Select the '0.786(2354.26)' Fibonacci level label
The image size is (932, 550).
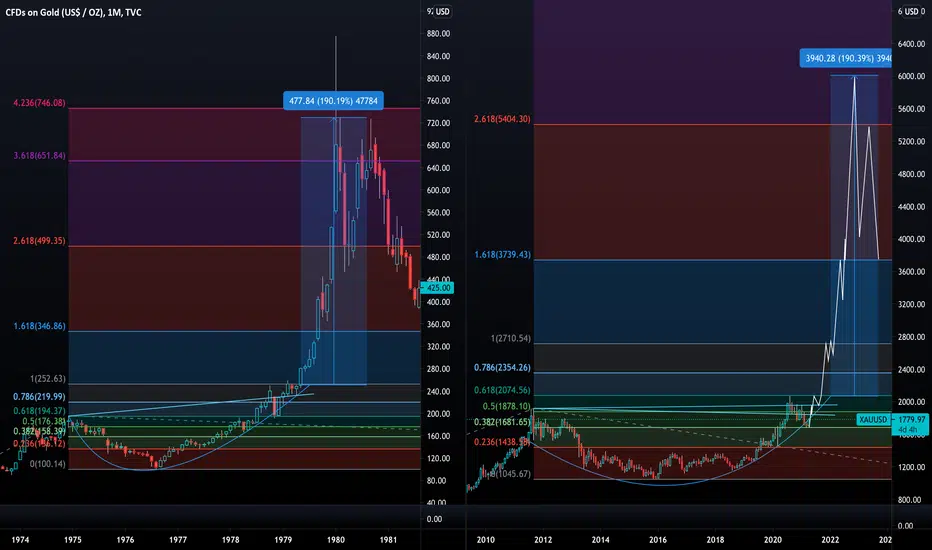pos(502,367)
